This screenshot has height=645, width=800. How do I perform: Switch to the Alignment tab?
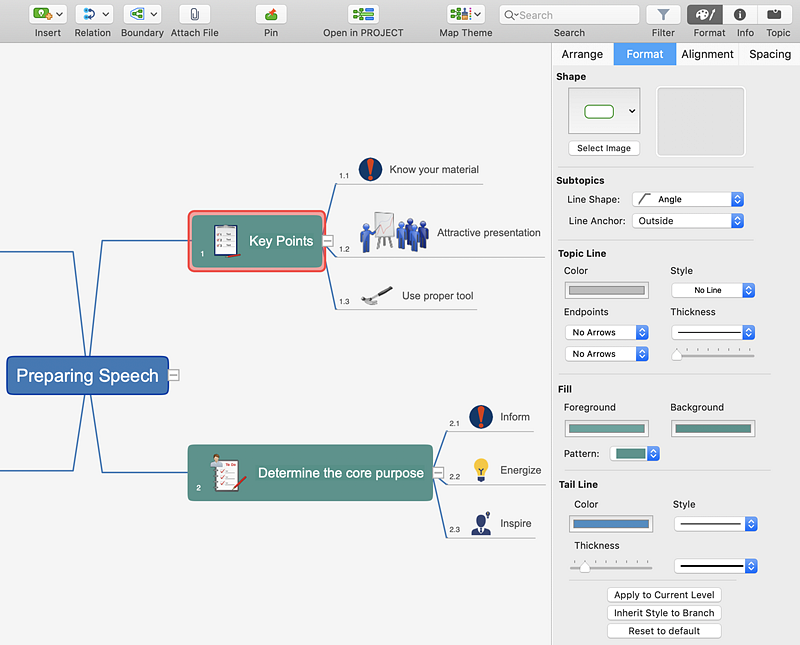[x=707, y=54]
